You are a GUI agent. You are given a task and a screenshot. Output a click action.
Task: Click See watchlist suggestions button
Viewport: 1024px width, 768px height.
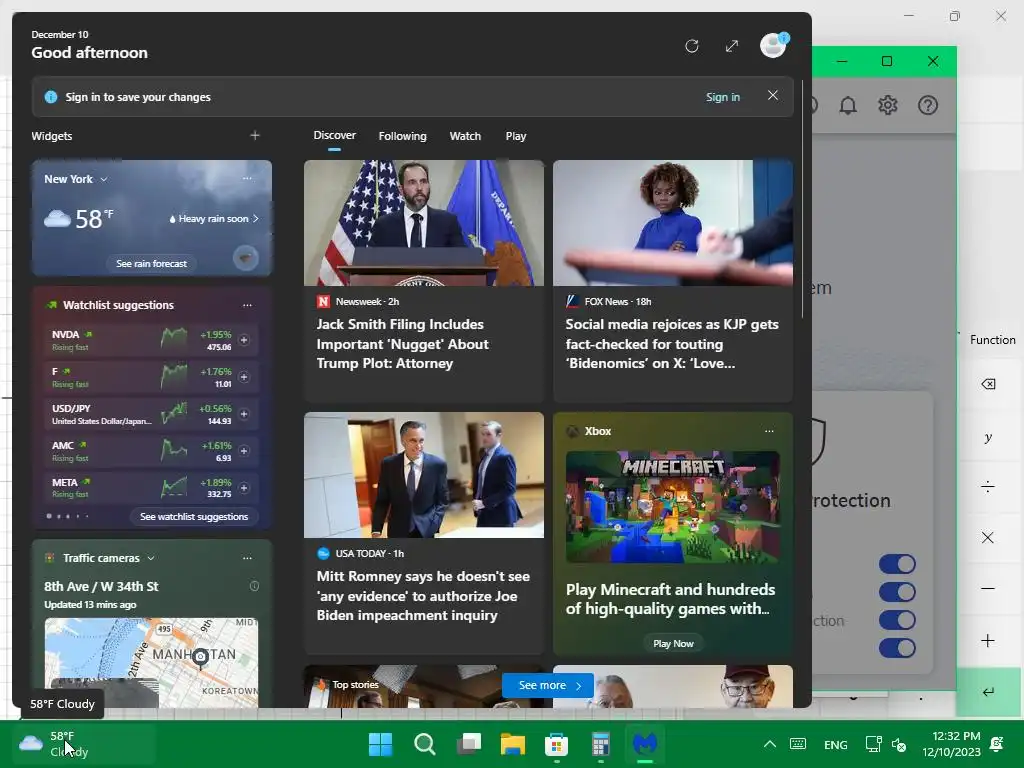point(194,517)
